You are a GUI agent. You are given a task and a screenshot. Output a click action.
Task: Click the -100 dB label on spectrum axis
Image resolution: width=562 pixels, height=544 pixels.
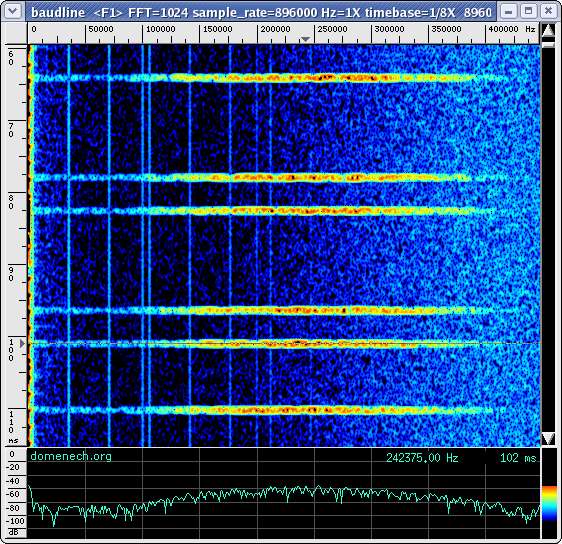click(15, 521)
